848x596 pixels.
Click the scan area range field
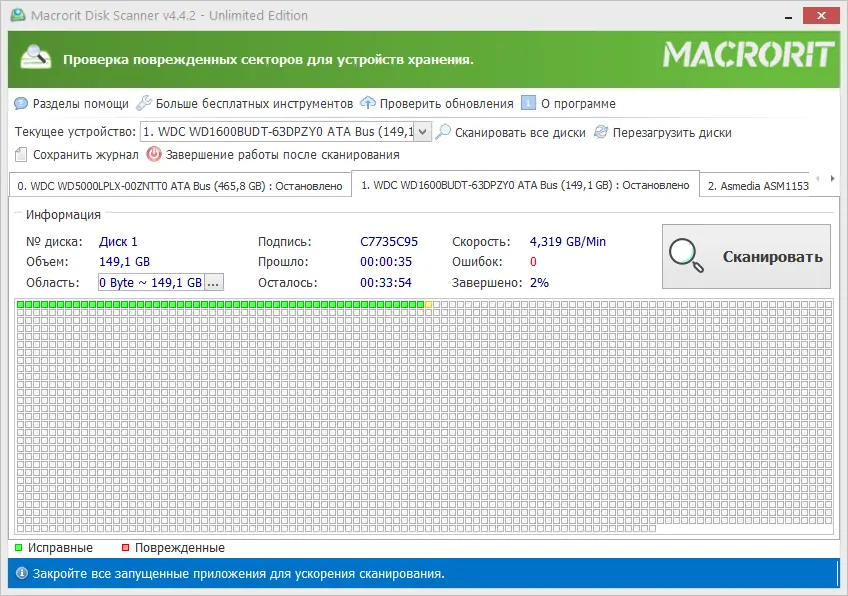coord(151,282)
